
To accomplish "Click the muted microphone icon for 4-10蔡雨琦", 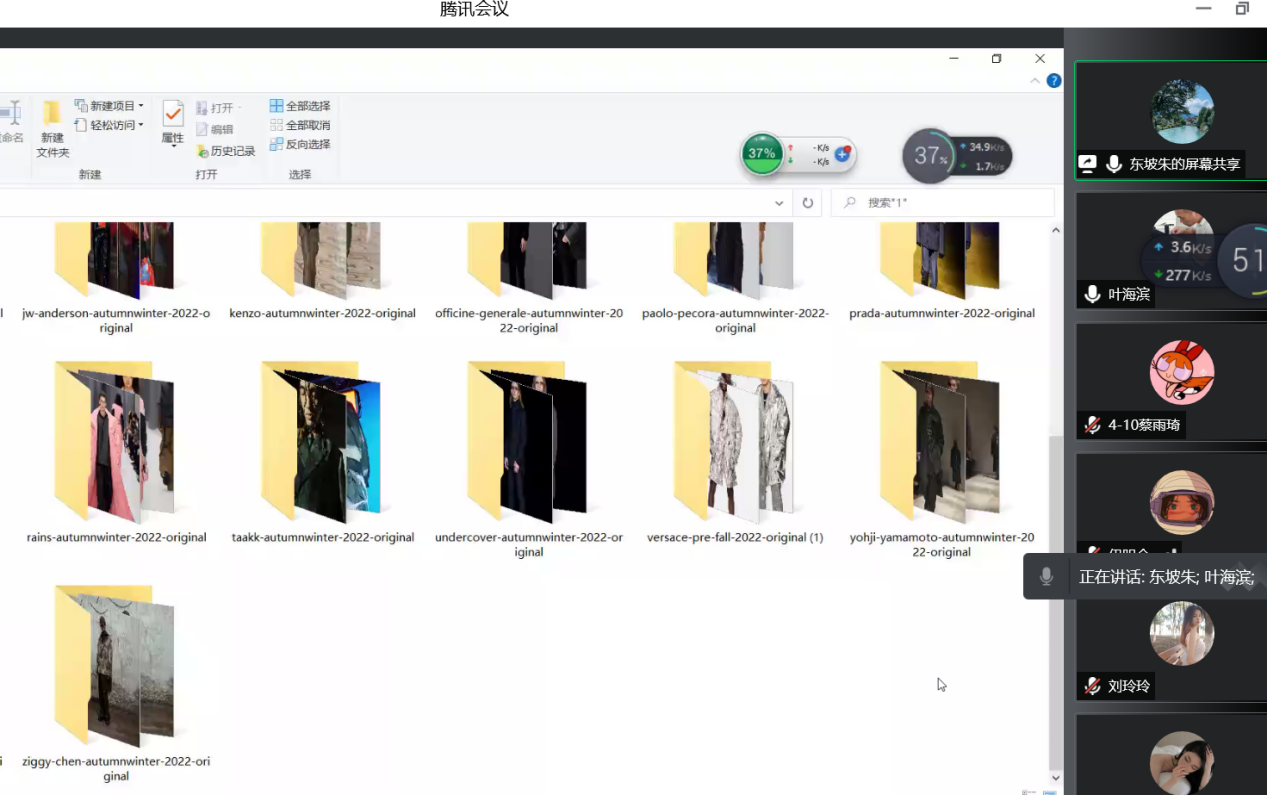I will point(1093,425).
